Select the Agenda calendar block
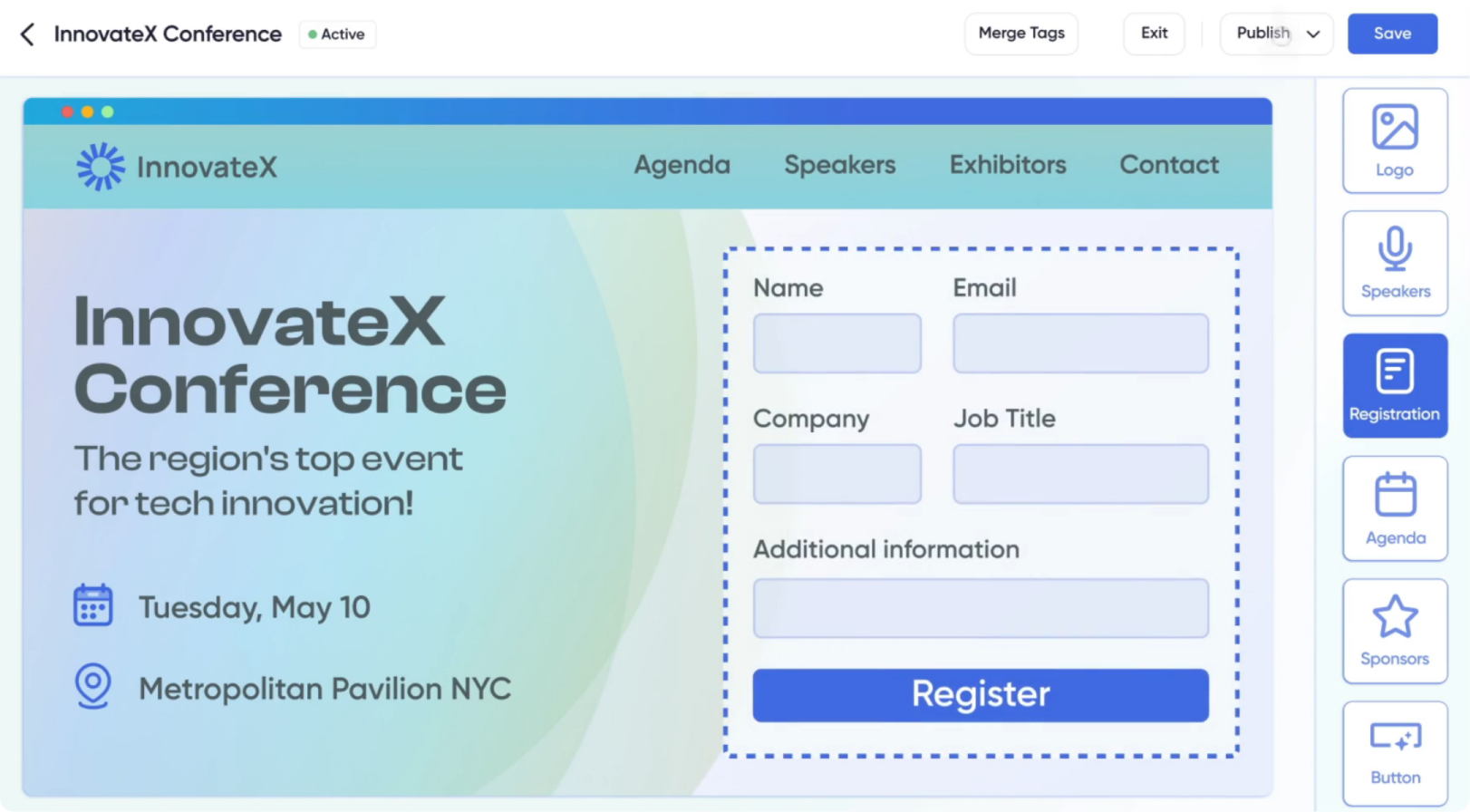The image size is (1470, 812). (1395, 508)
